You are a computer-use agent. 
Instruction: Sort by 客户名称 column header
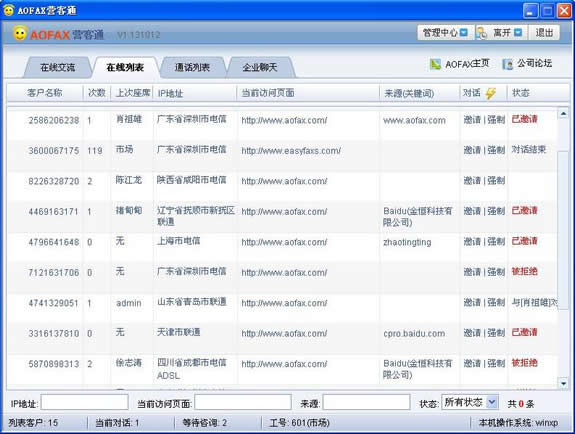(44, 93)
